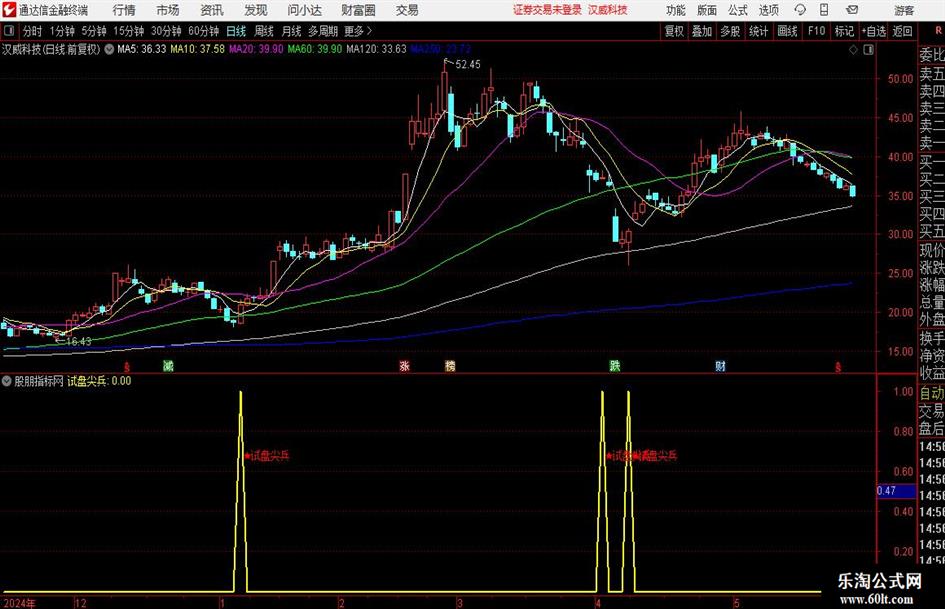Open the mobile phone icon in title bar
This screenshot has width=945, height=609.
[824, 10]
